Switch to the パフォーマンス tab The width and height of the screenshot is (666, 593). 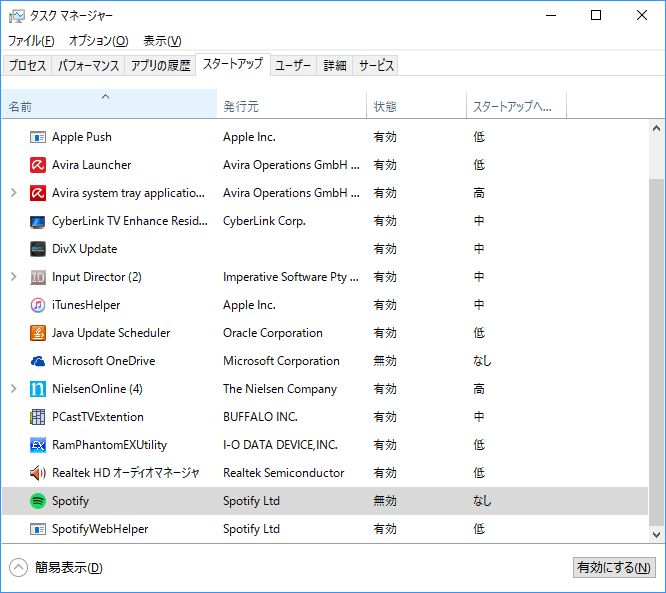pyautogui.click(x=88, y=65)
